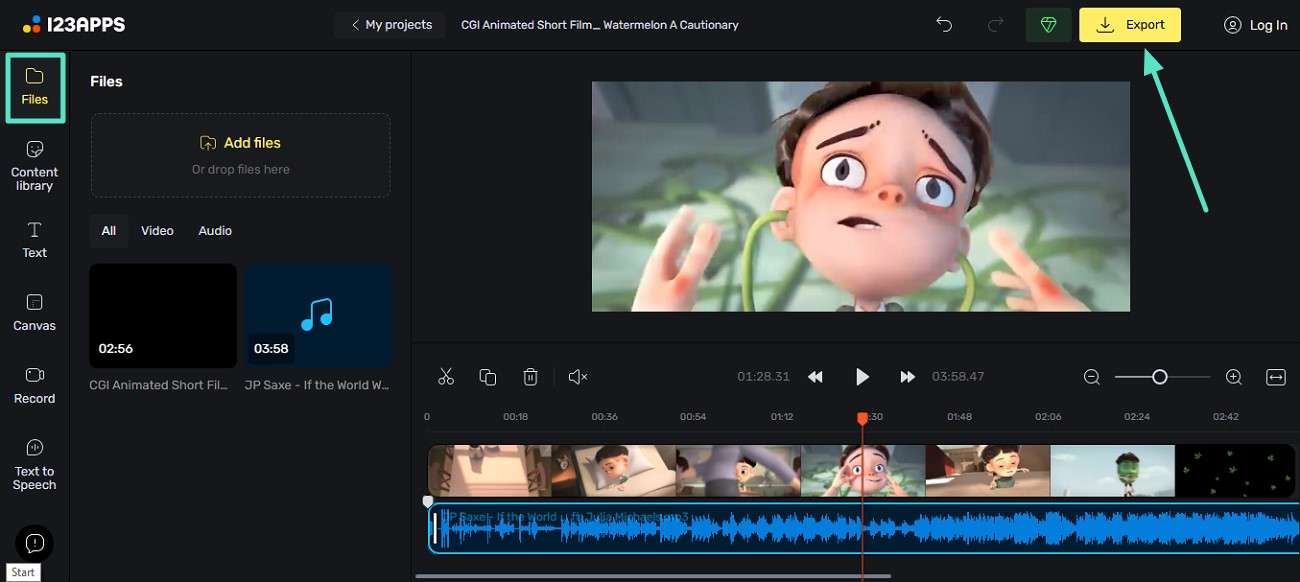The image size is (1300, 582).
Task: Select the Text tool in sidebar
Action: click(x=35, y=239)
